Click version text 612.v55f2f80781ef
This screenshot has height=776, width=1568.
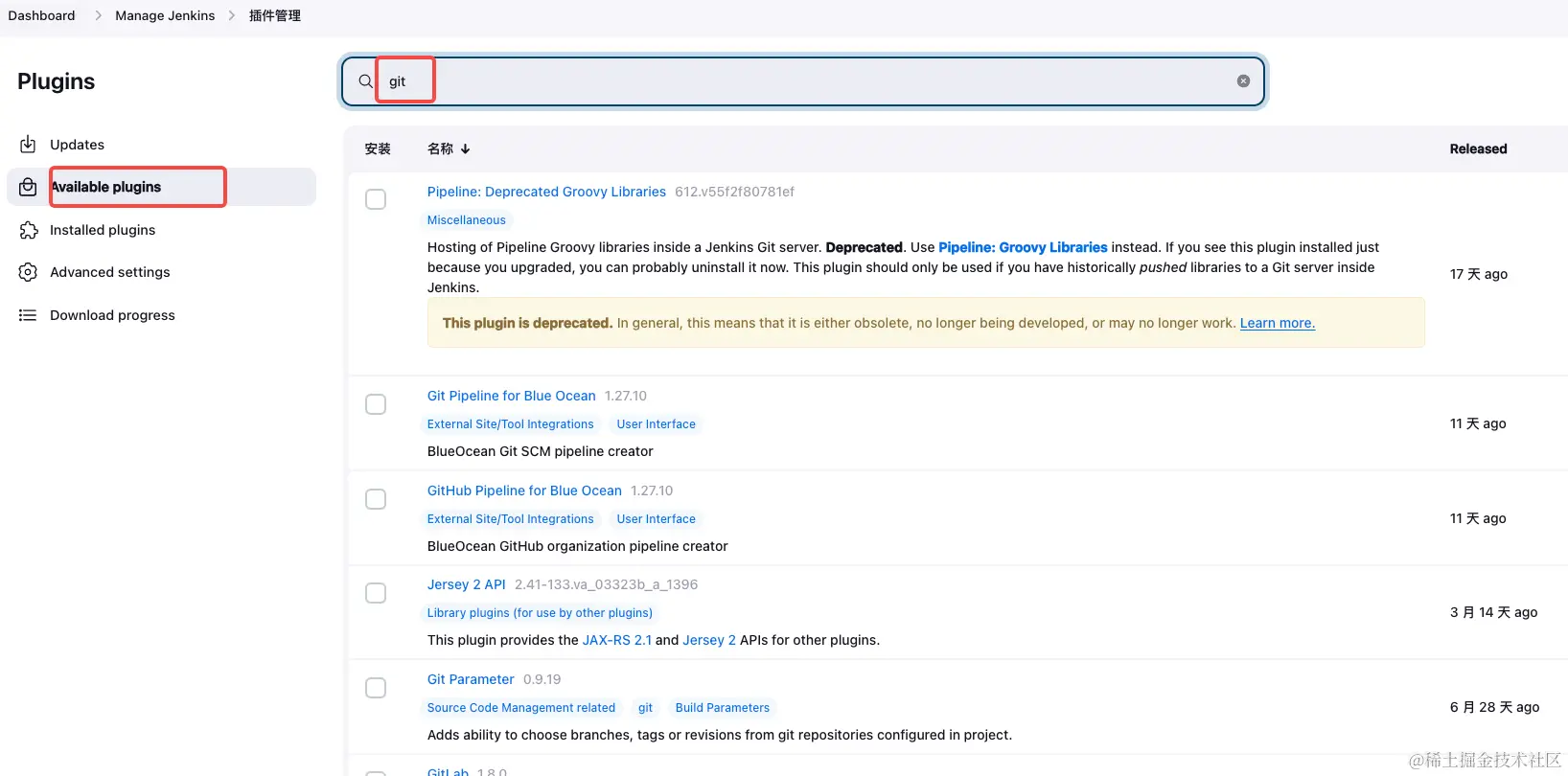734,192
